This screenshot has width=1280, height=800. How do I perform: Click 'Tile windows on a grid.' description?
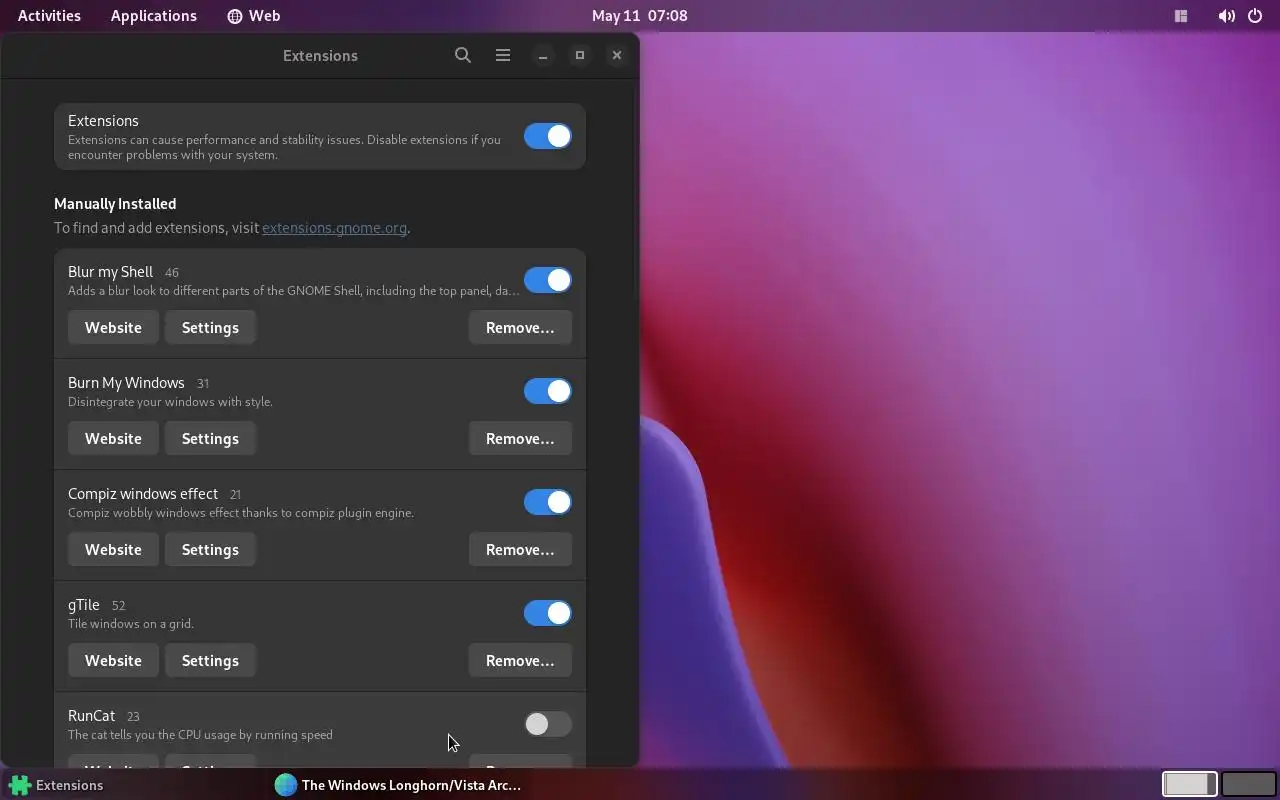pyautogui.click(x=131, y=624)
